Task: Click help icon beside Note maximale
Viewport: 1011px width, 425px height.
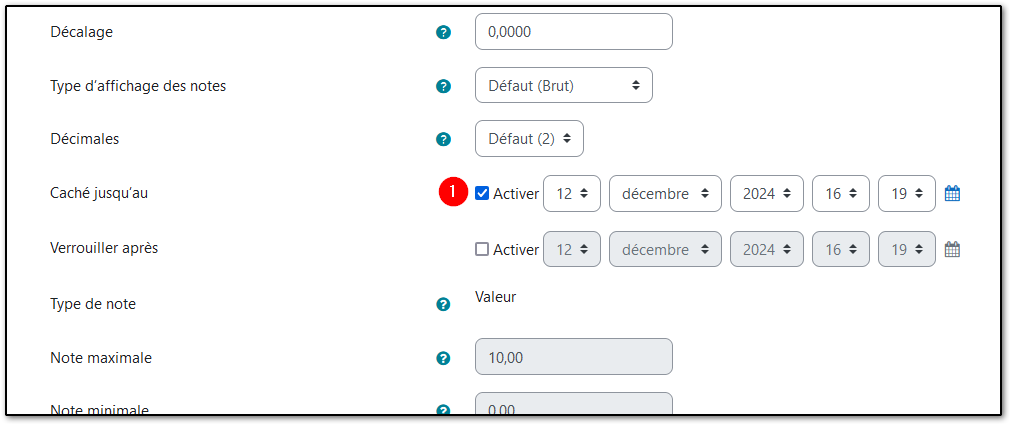Action: [444, 358]
